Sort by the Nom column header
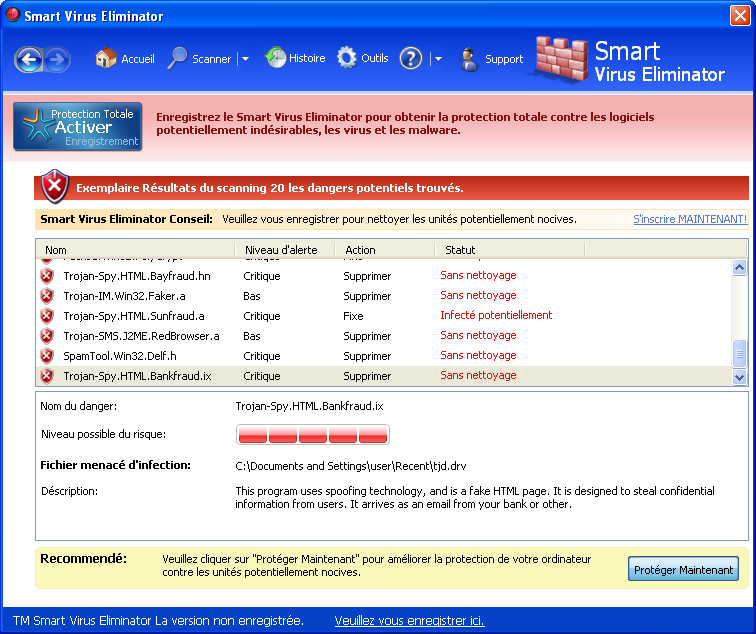 135,250
